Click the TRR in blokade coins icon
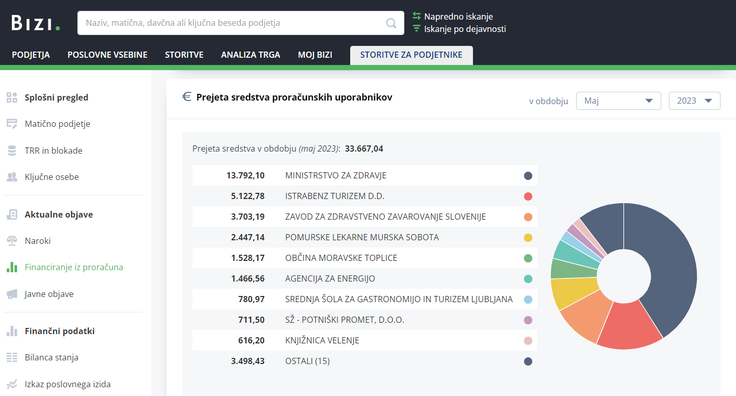 (12, 151)
